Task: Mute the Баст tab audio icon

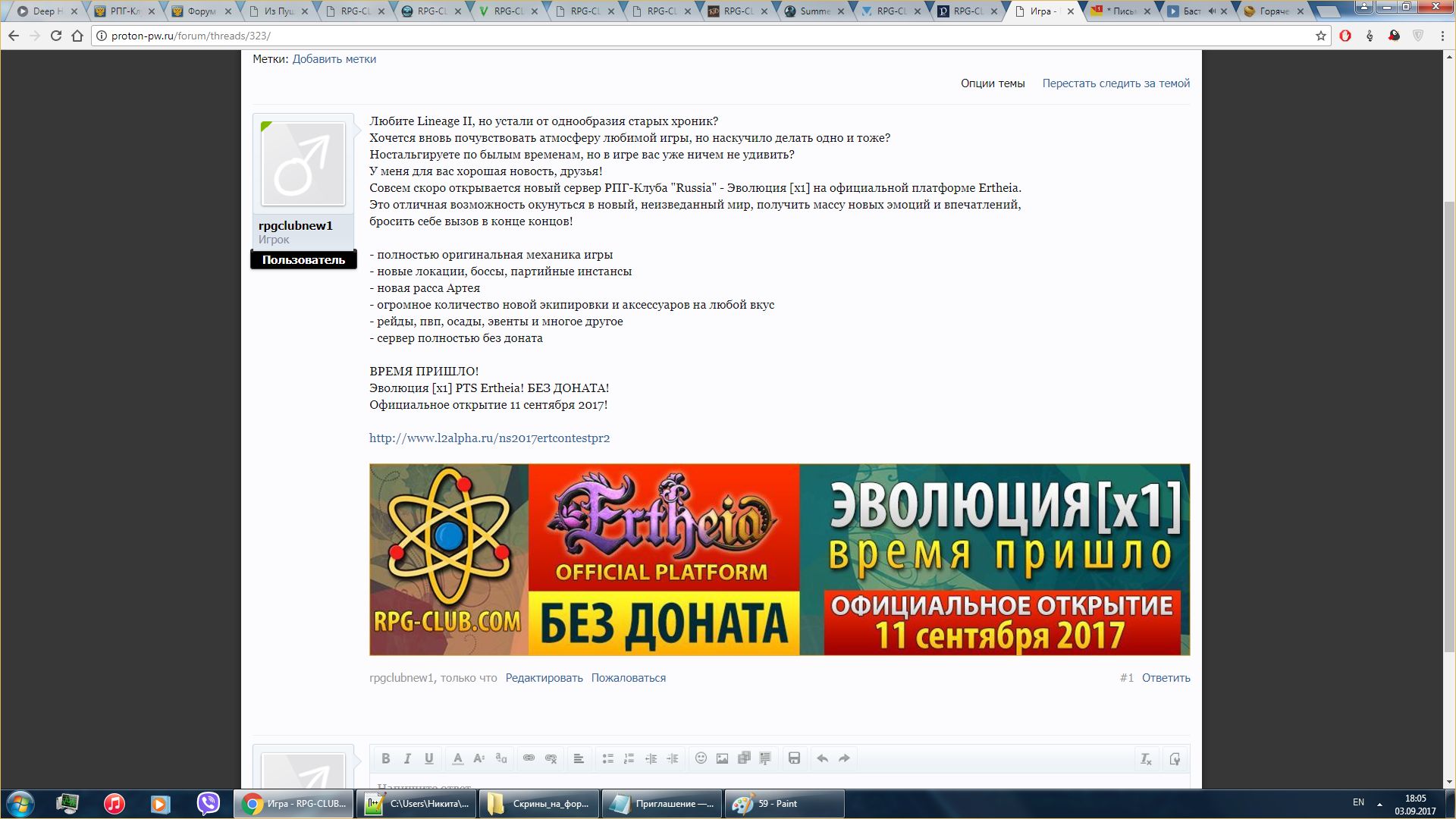Action: point(1211,11)
